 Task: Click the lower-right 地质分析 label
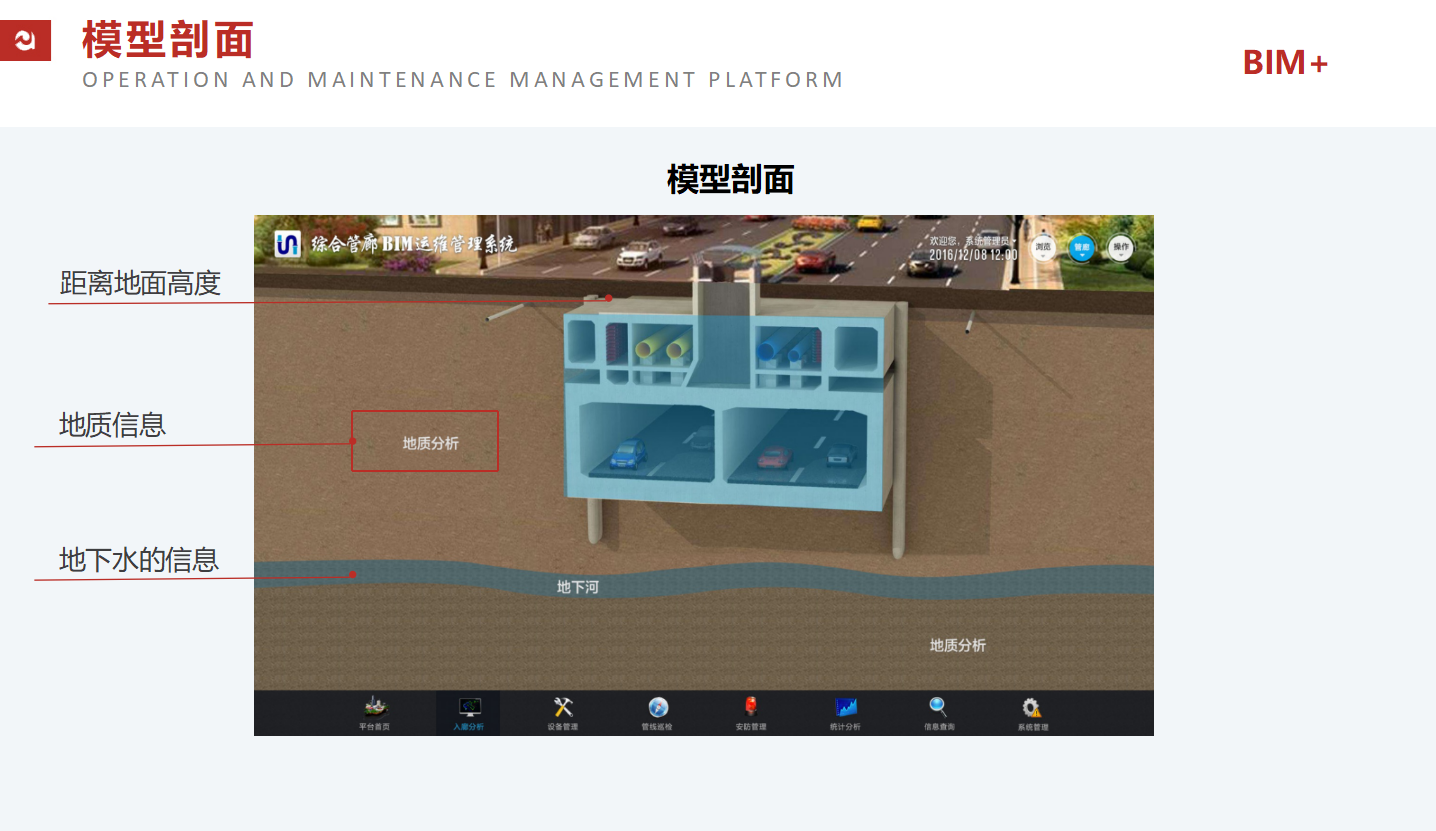point(957,646)
